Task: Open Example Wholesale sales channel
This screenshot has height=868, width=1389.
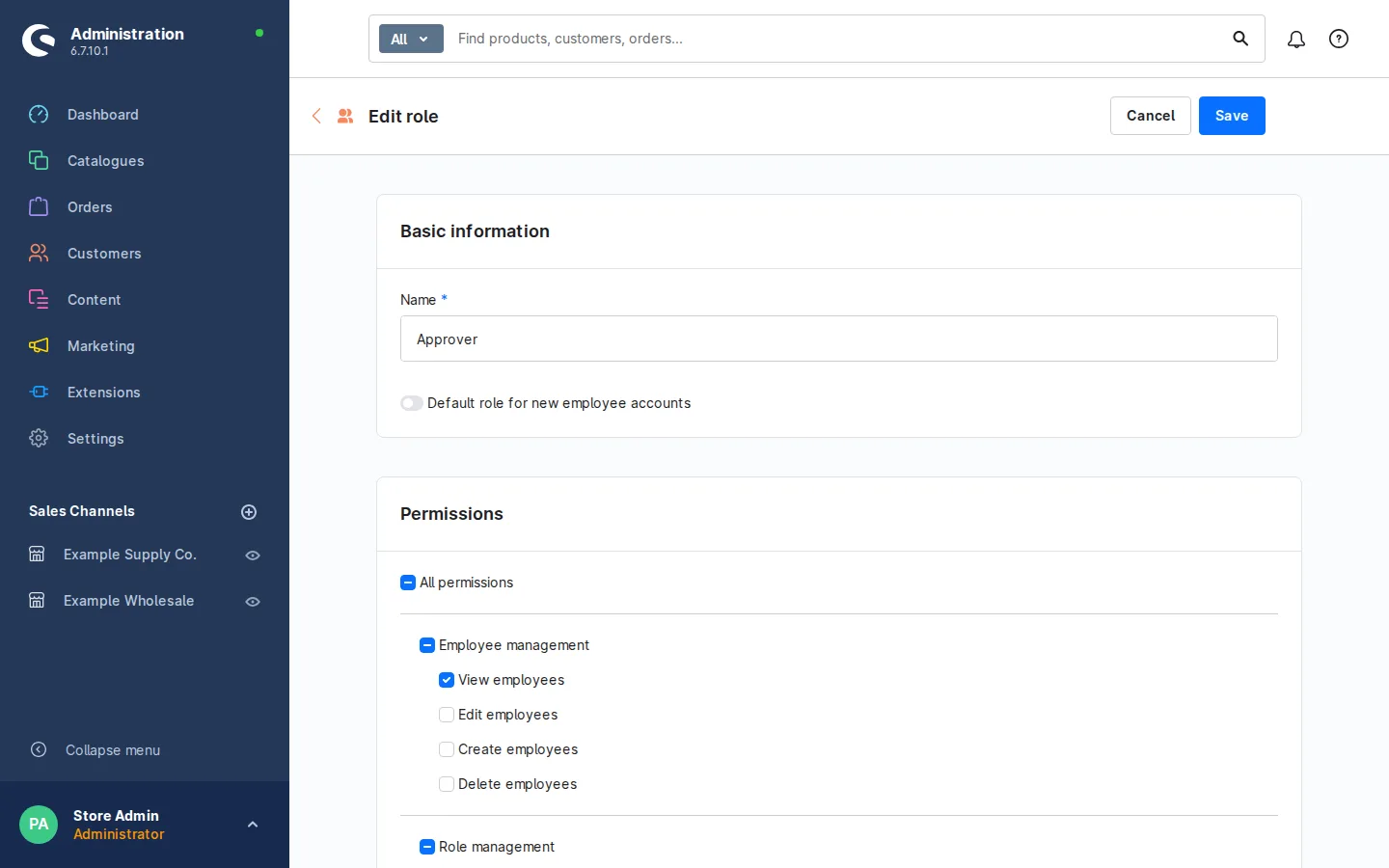Action: coord(129,601)
